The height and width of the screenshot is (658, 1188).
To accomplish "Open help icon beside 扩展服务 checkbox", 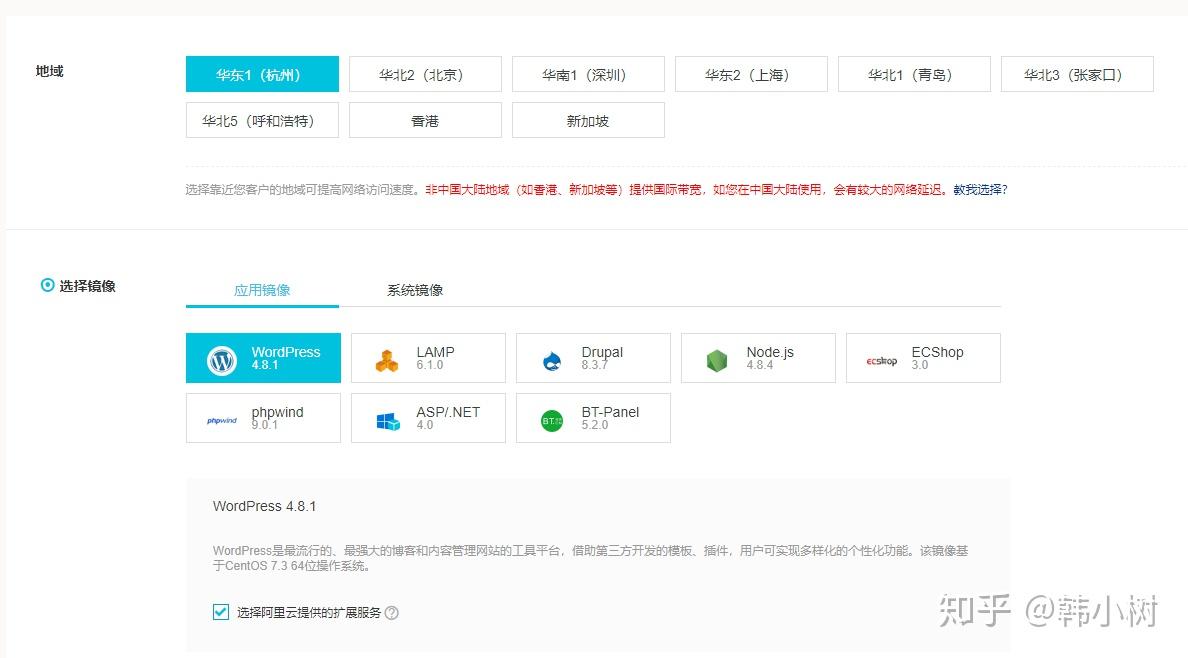I will [x=392, y=613].
